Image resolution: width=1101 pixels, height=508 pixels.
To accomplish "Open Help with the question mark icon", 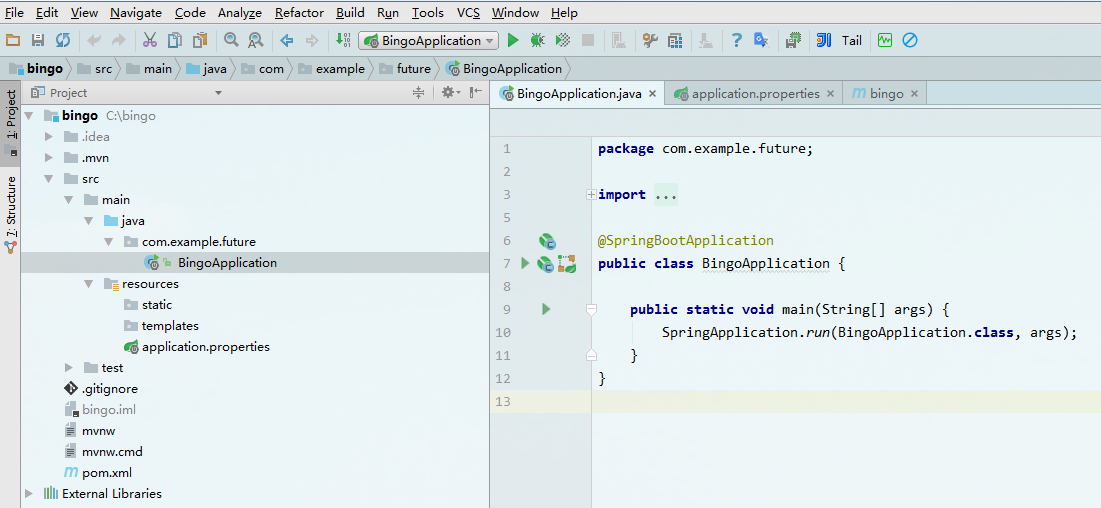I will coord(736,41).
